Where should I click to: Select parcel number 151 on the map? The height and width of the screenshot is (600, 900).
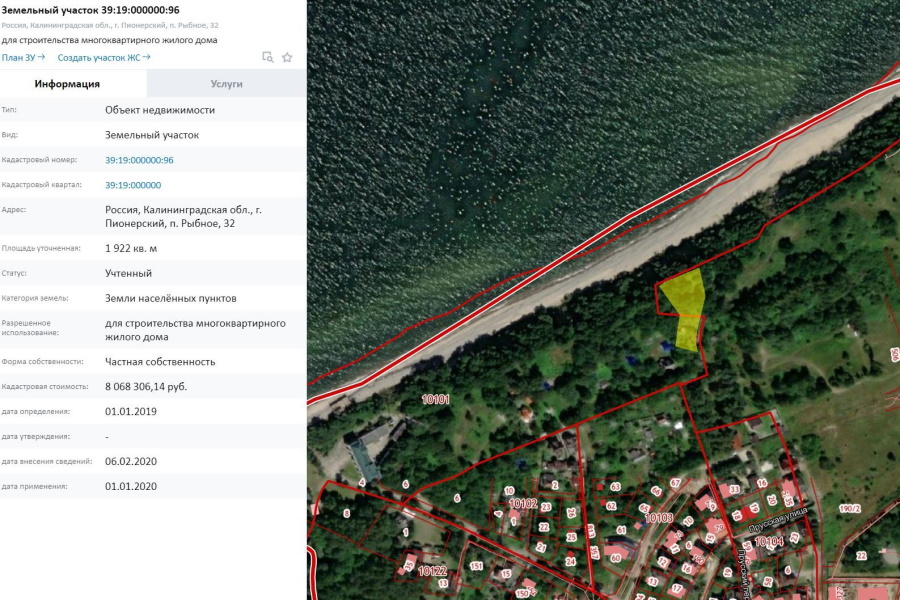[x=476, y=566]
